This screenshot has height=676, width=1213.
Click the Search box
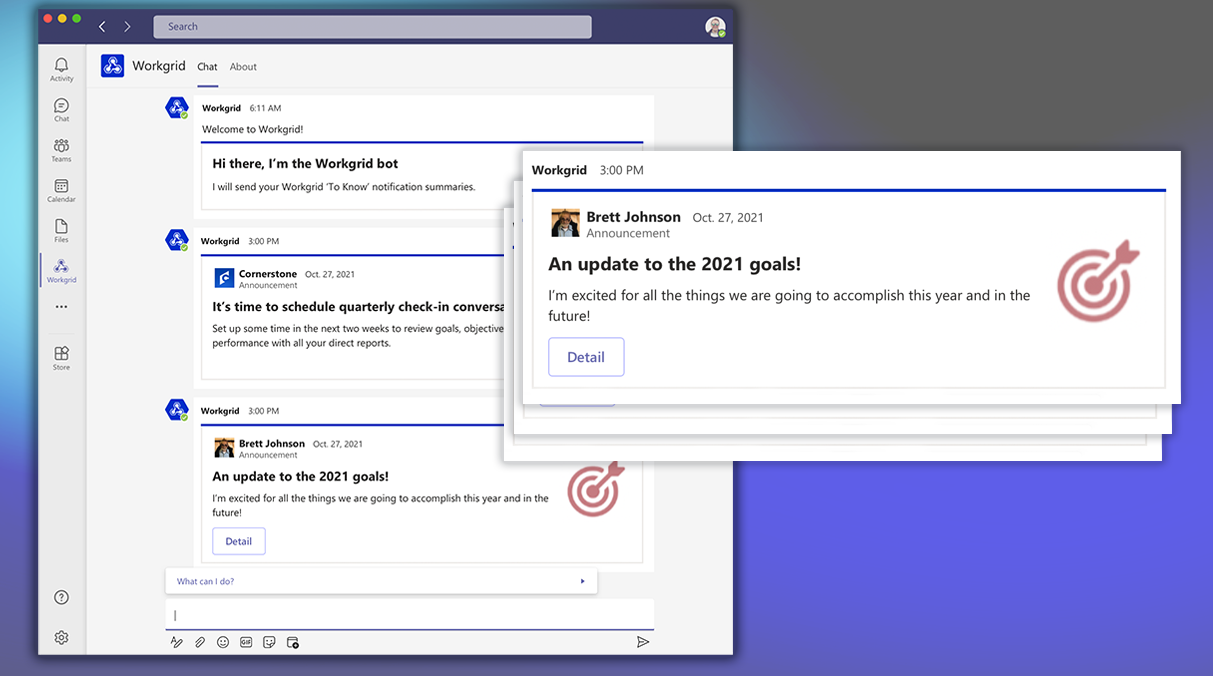(372, 27)
